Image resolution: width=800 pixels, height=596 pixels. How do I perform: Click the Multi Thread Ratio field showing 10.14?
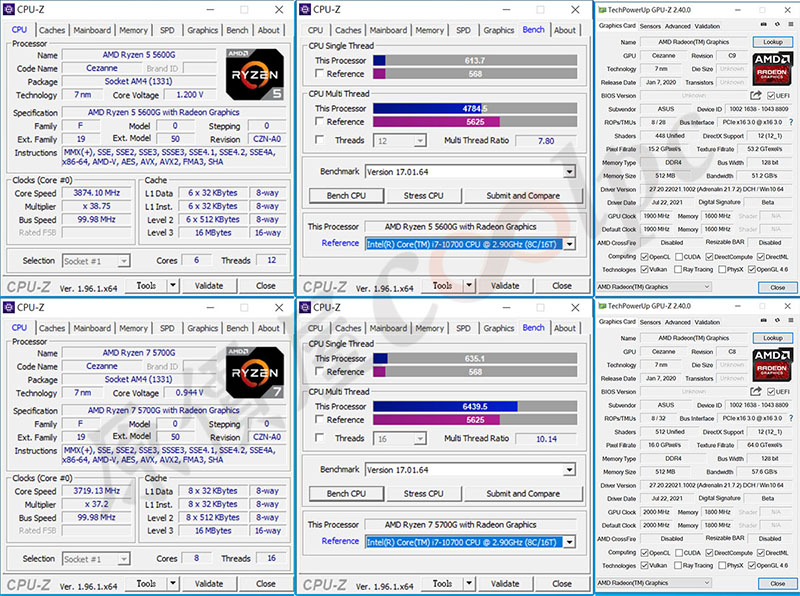coord(546,439)
